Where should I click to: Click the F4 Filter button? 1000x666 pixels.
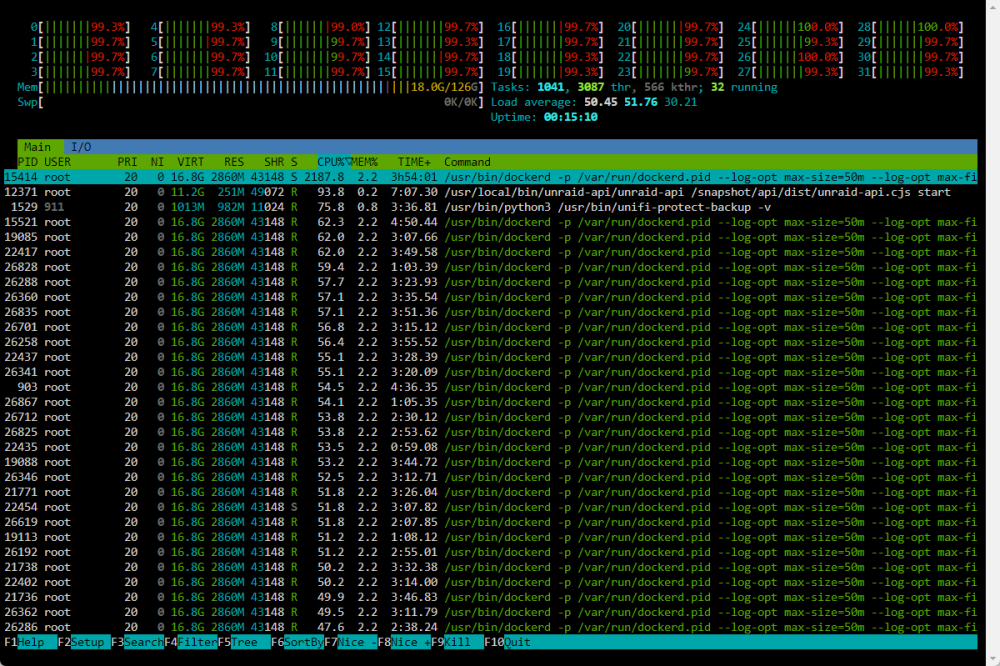(x=191, y=642)
